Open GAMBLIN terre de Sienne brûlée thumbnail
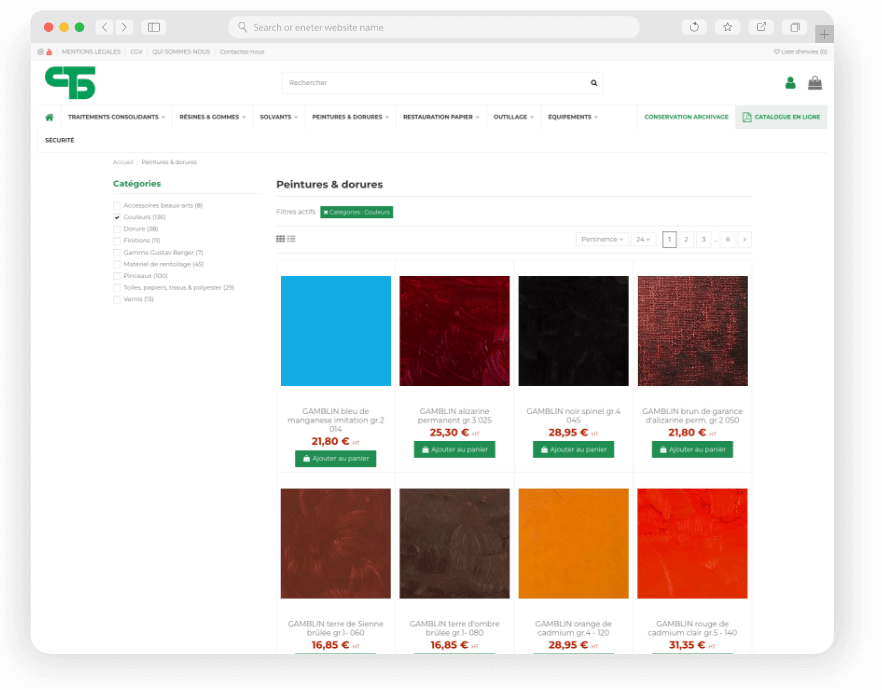 [x=336, y=543]
